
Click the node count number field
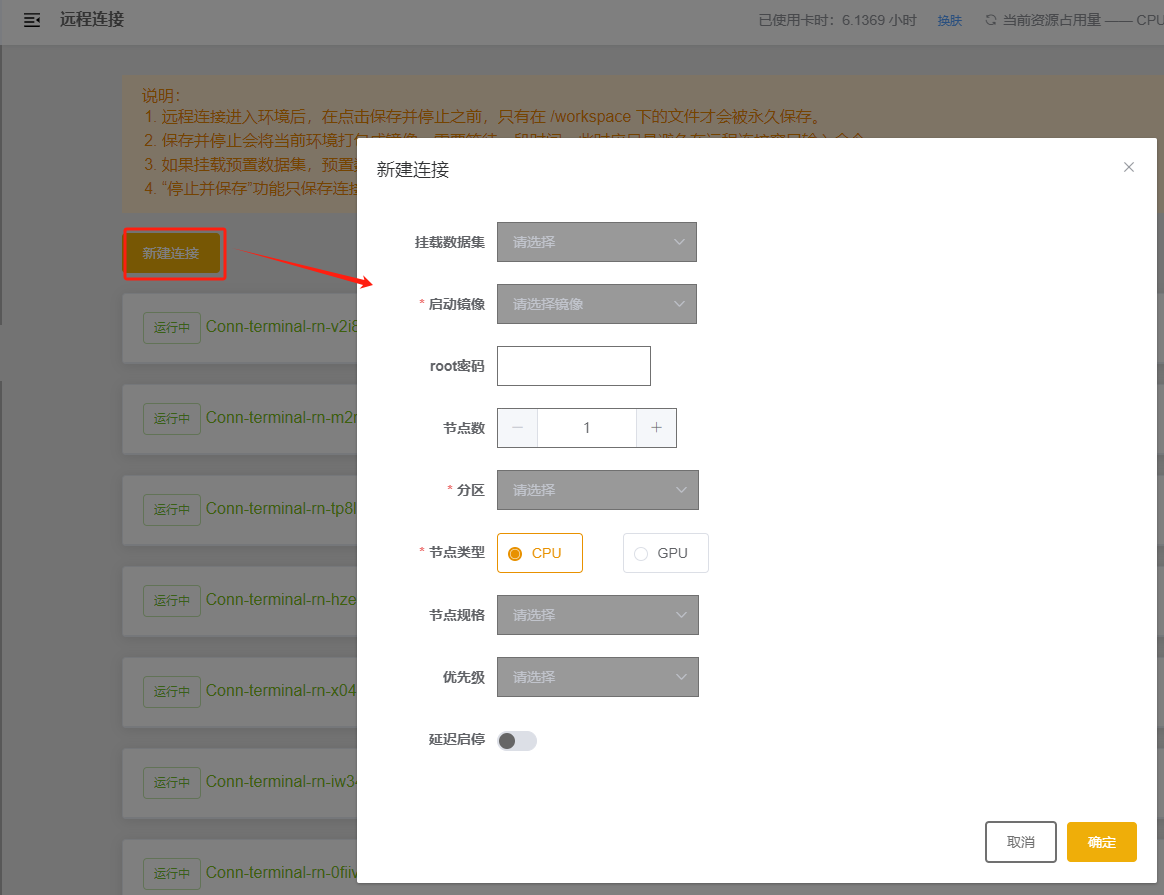point(586,428)
